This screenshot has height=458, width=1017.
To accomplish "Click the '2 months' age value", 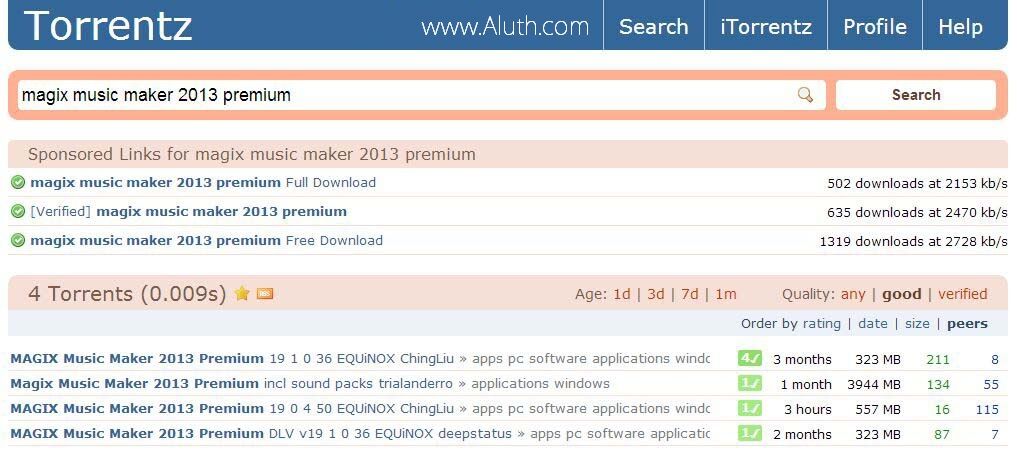I will 802,434.
